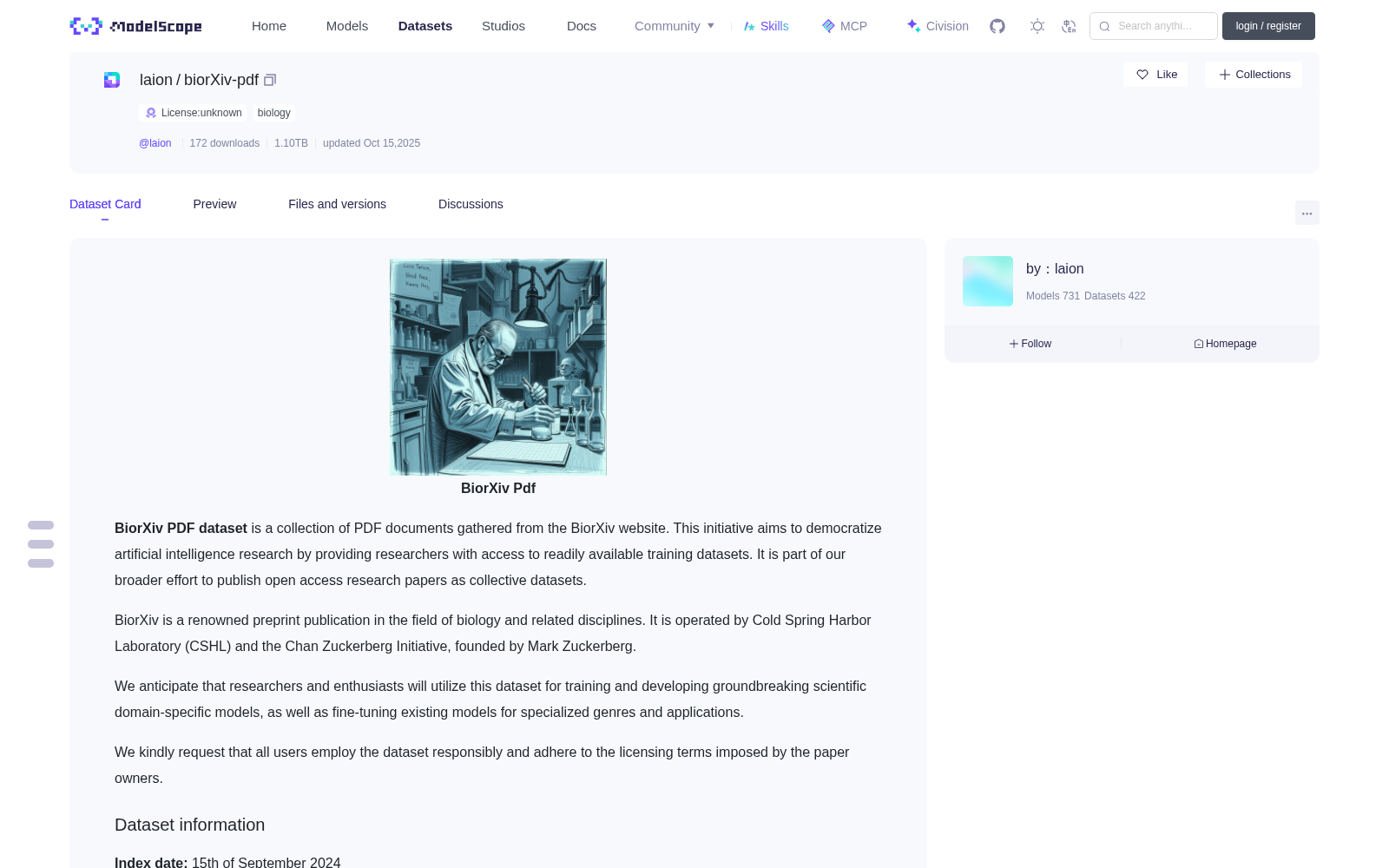Click the 'laion / biorXiv-pdf' dataset title

pyautogui.click(x=199, y=80)
